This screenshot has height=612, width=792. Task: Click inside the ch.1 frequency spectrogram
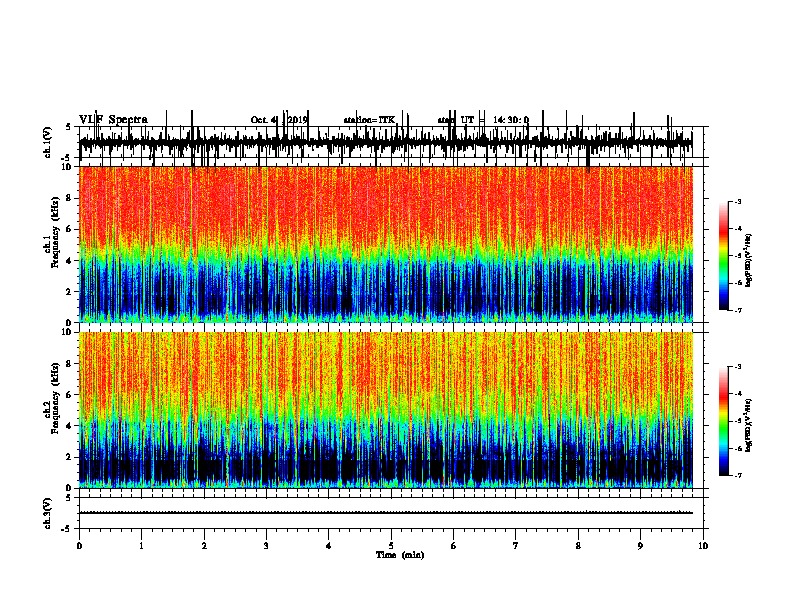(385, 244)
